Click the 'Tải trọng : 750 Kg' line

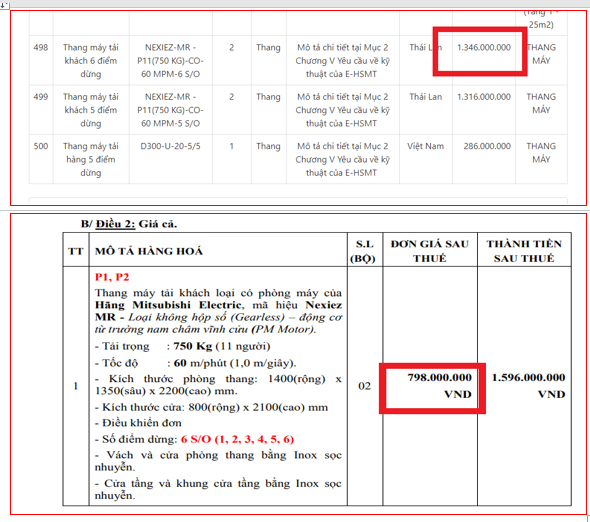[182, 346]
